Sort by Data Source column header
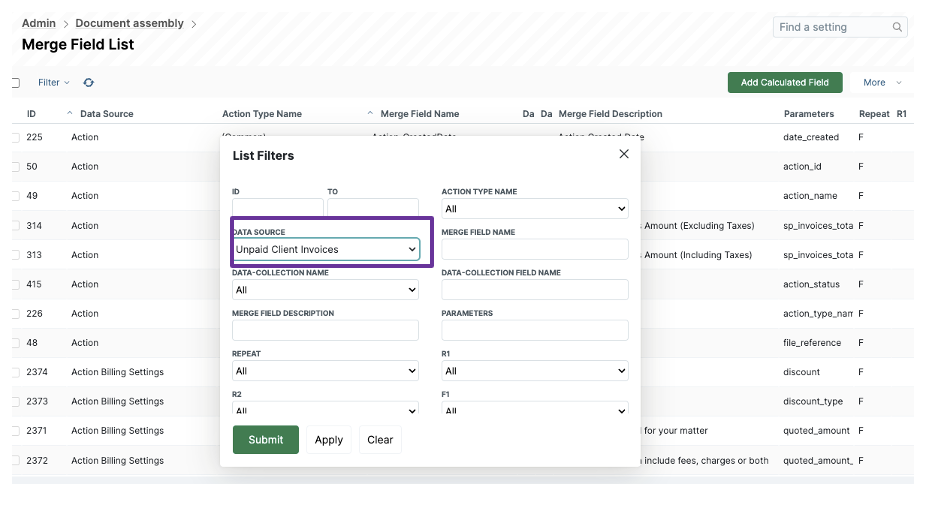 107,114
